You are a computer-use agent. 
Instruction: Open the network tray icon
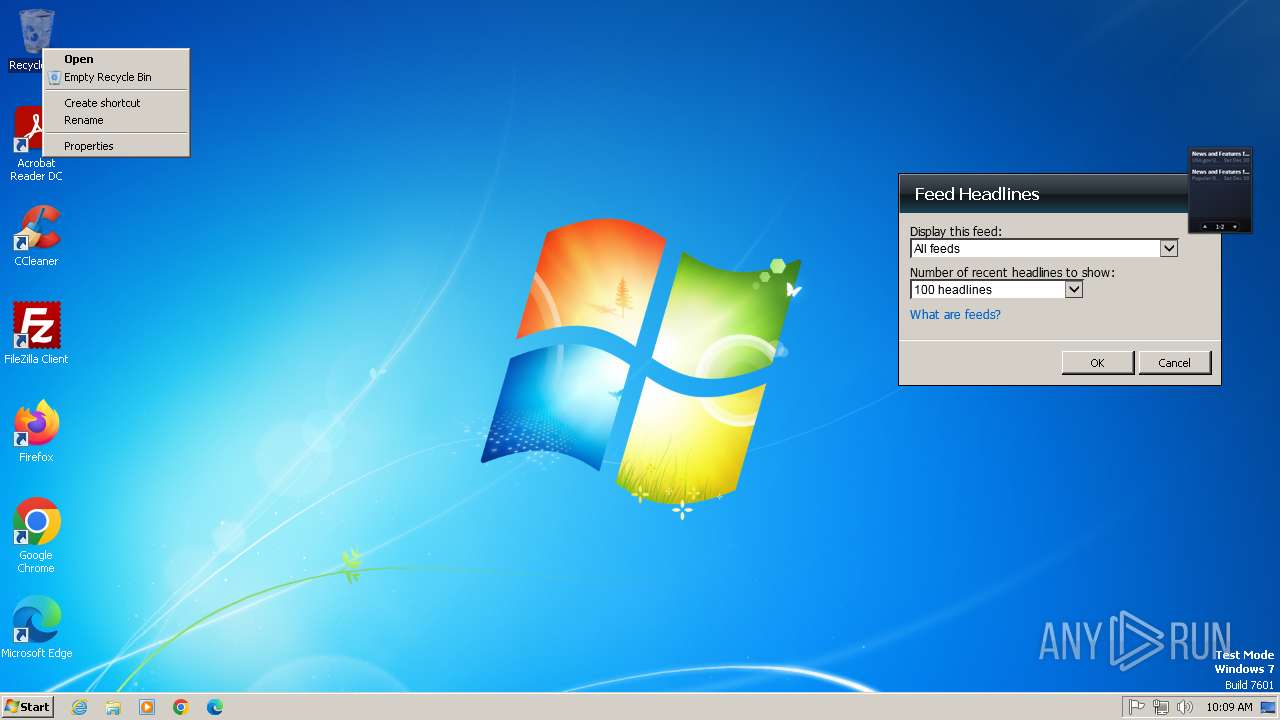pos(1161,707)
